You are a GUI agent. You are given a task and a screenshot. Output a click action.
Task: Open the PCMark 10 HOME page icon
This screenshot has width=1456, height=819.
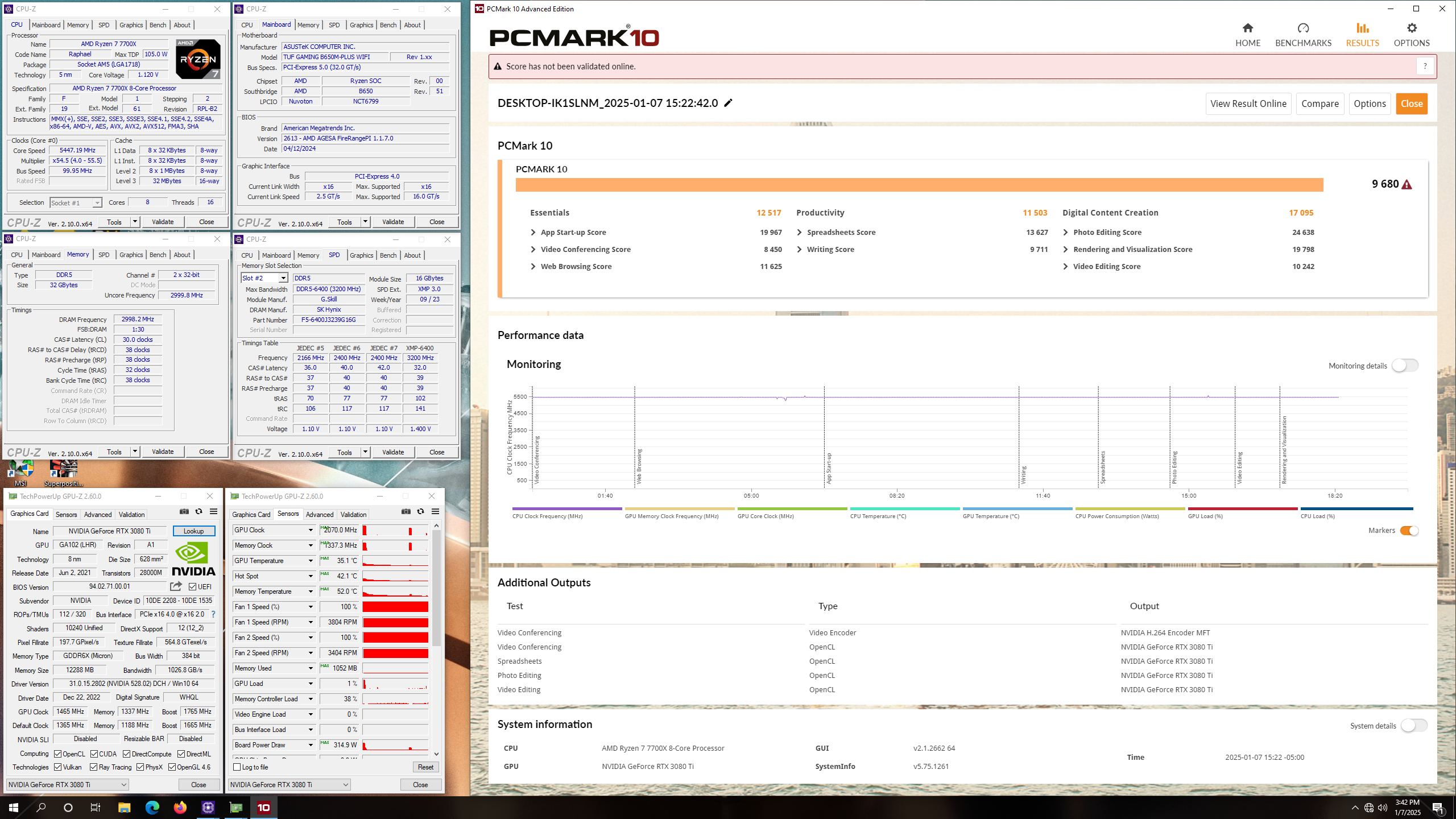(1247, 28)
